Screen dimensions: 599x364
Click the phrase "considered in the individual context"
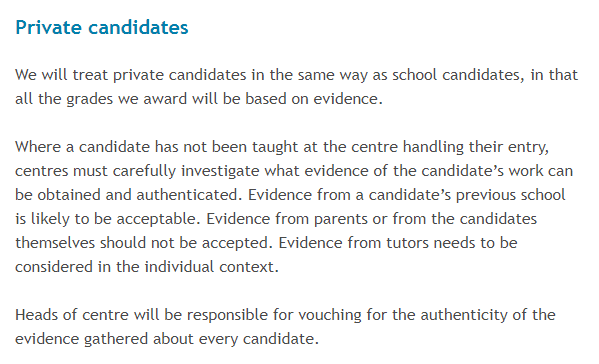click(x=145, y=267)
